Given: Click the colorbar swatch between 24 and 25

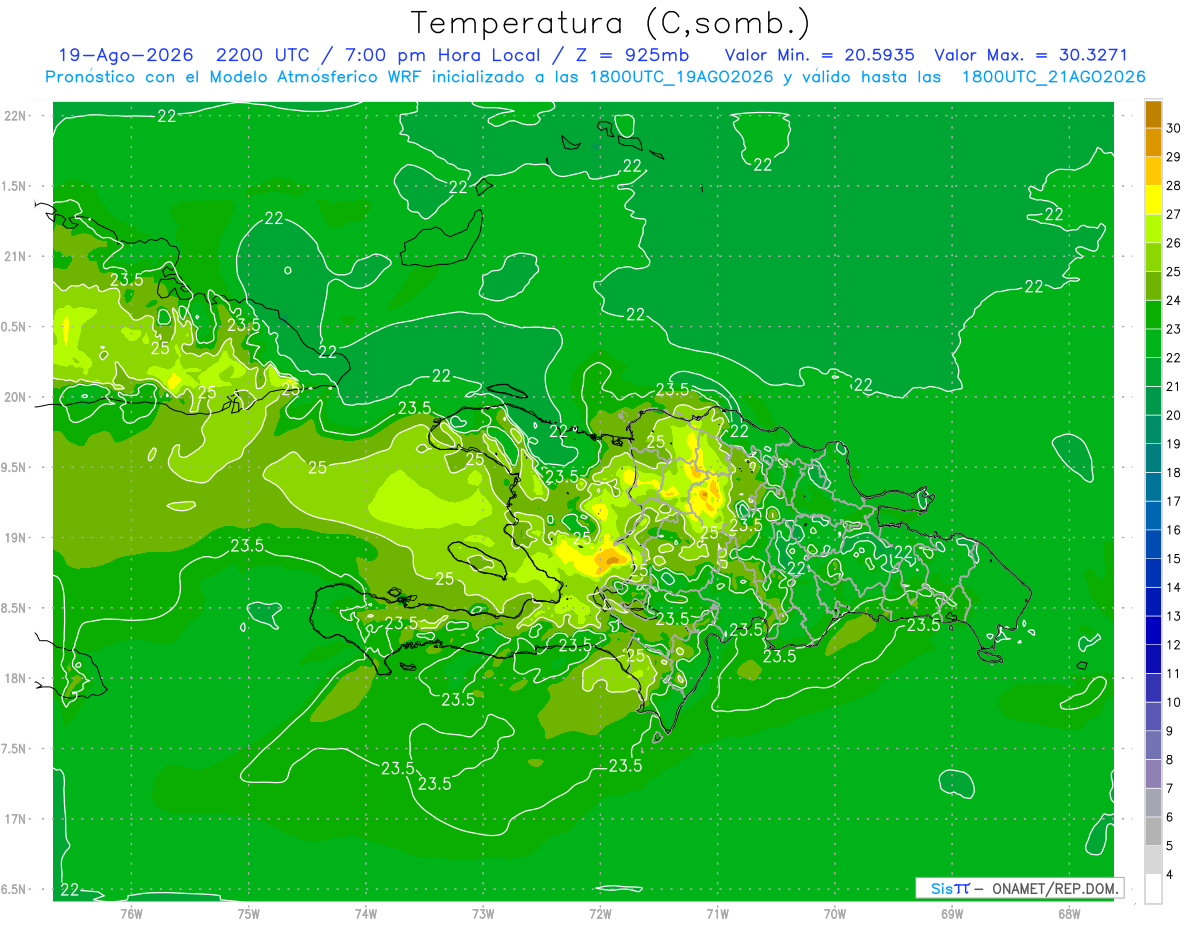Looking at the screenshot, I should click(1153, 286).
